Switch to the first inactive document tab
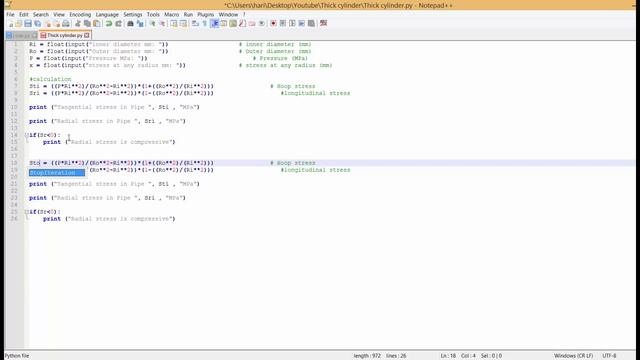 (x=22, y=36)
